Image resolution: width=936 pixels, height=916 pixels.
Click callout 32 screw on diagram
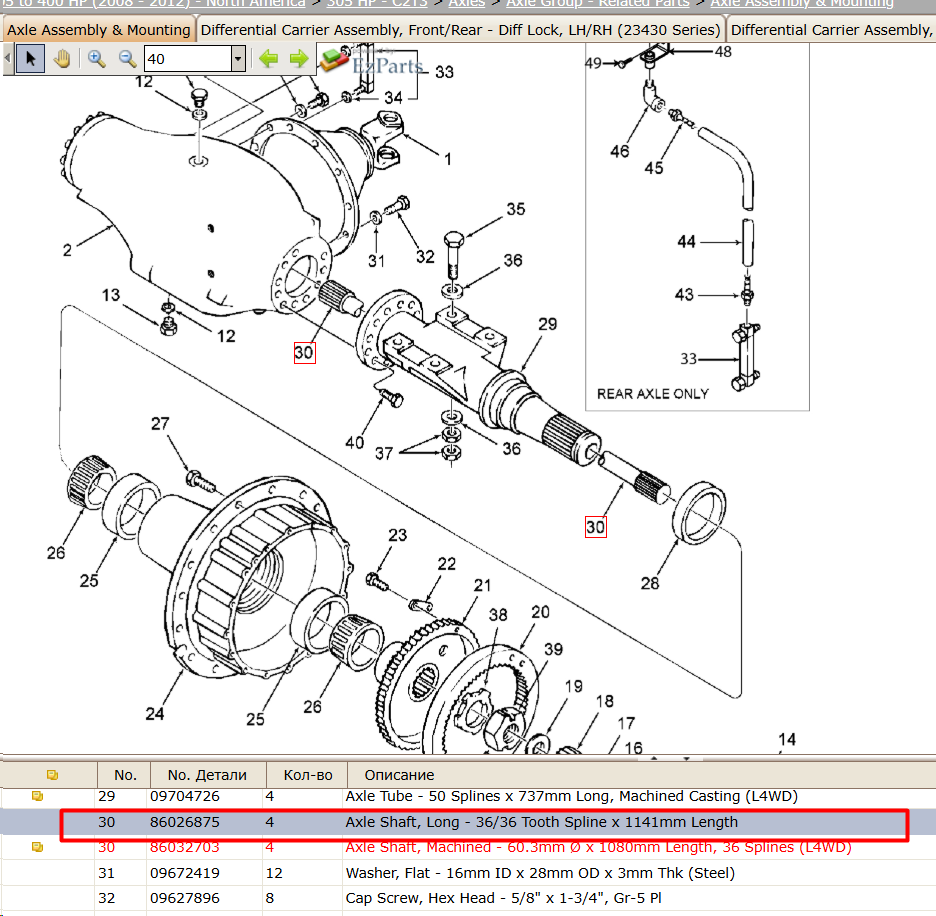tap(425, 257)
